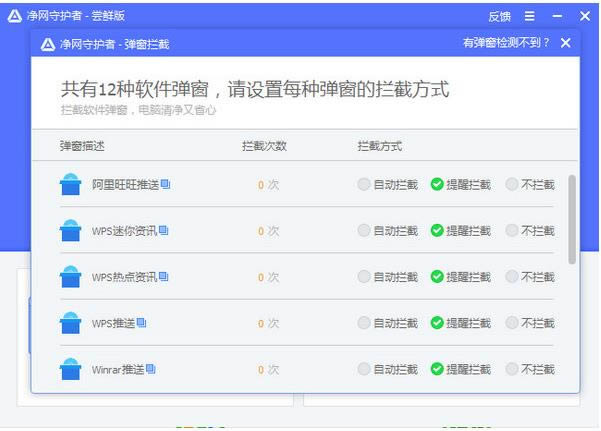This screenshot has width=601, height=431.
Task: Select 不拦截 for Winrar推送
Action: coord(512,369)
